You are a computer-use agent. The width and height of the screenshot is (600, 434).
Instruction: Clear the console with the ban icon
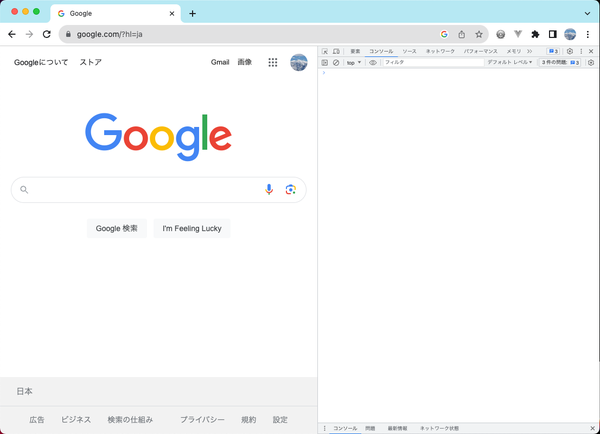pos(336,62)
